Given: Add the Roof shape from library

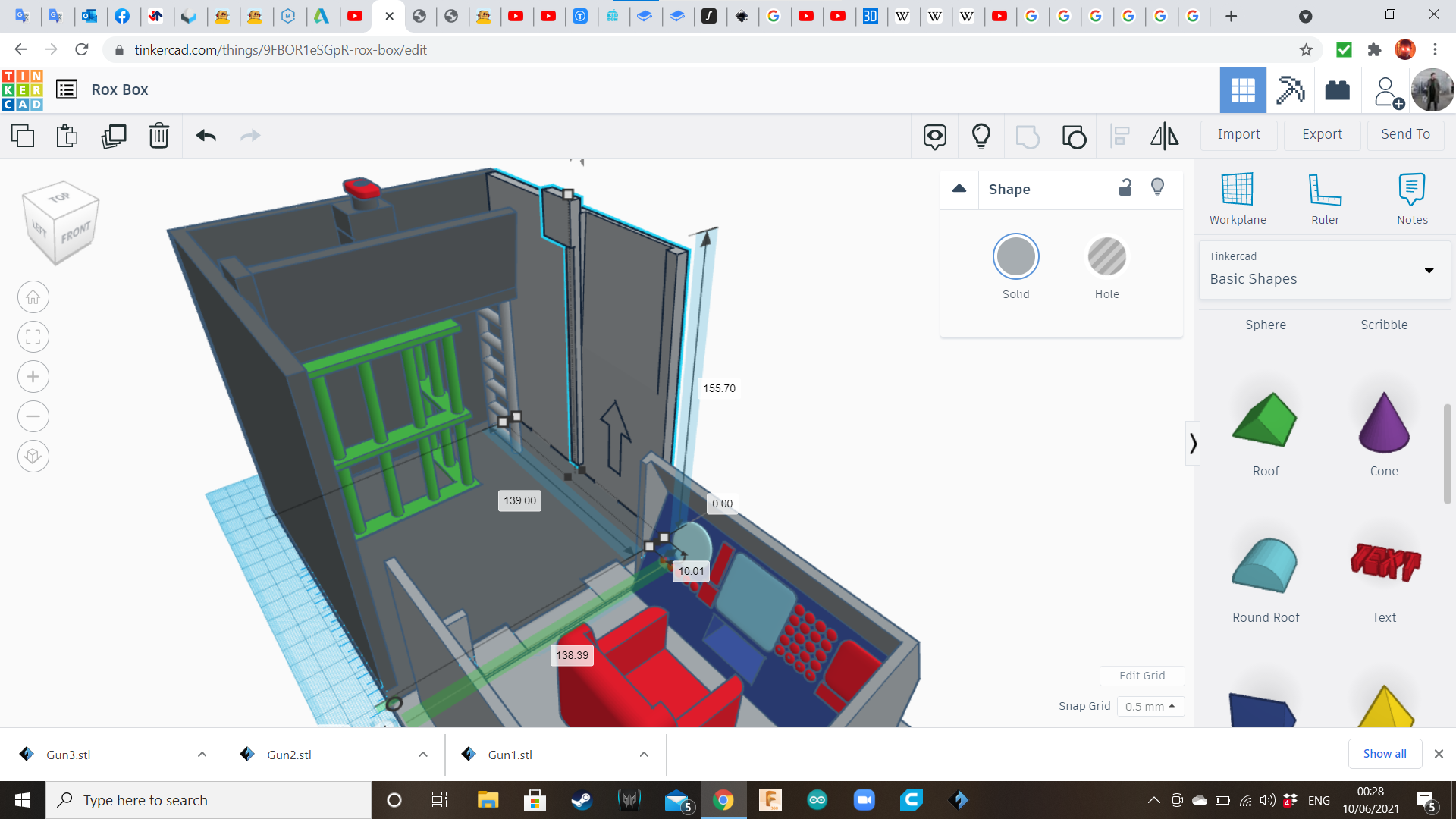Looking at the screenshot, I should pos(1265,421).
